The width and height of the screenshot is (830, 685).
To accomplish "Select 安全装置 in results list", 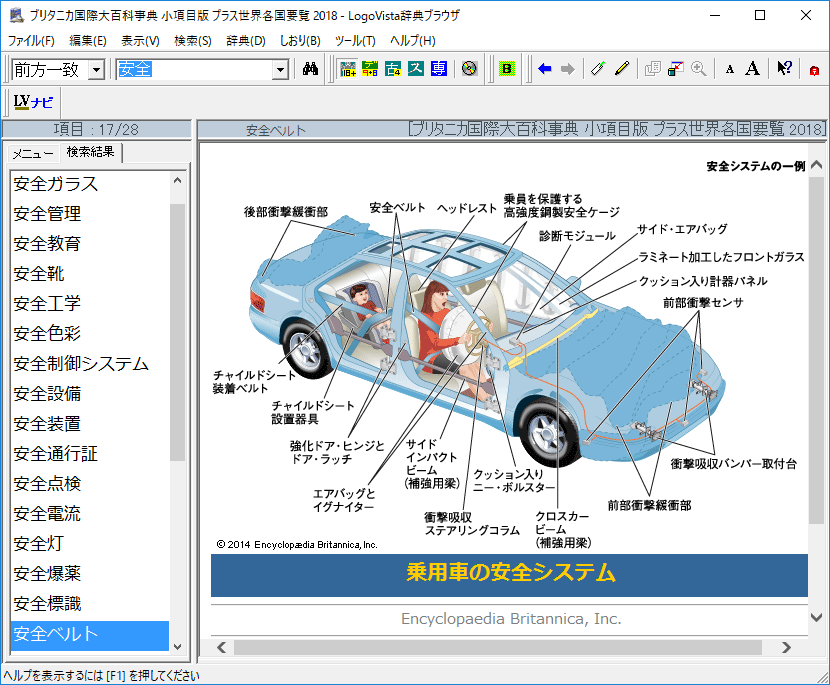I will coord(90,423).
